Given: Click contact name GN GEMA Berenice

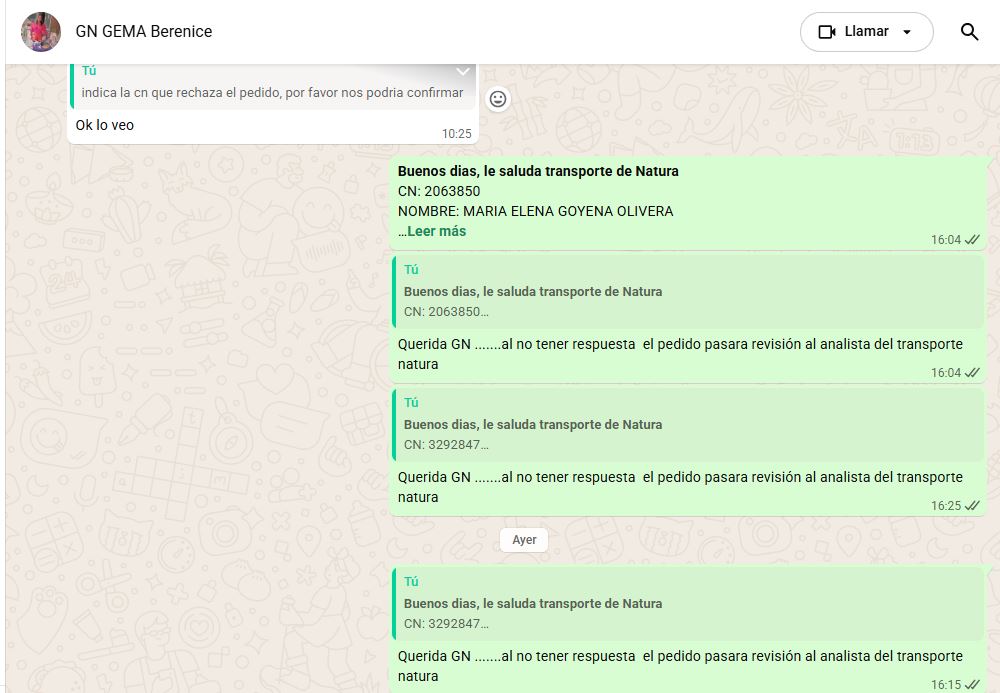Looking at the screenshot, I should coord(144,32).
